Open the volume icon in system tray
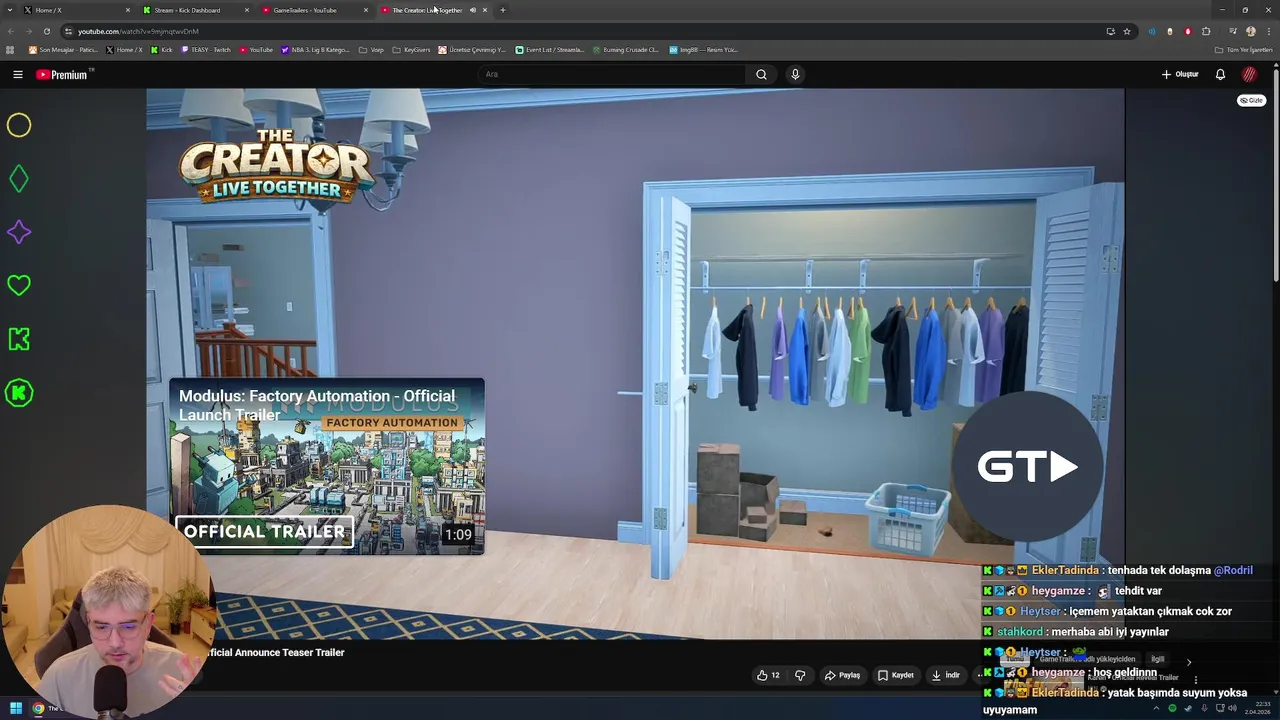 pos(1231,708)
